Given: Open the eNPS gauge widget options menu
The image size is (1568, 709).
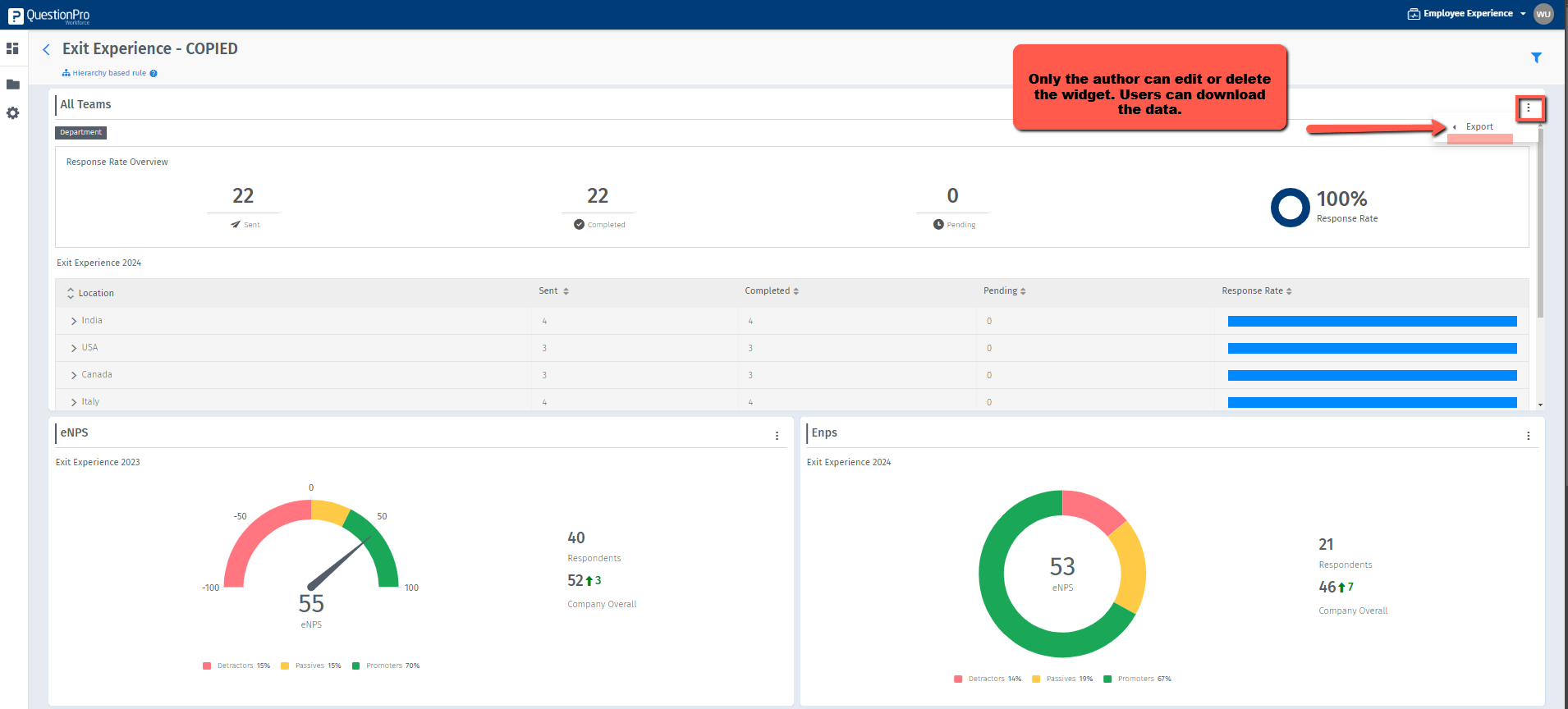Looking at the screenshot, I should click(x=777, y=436).
